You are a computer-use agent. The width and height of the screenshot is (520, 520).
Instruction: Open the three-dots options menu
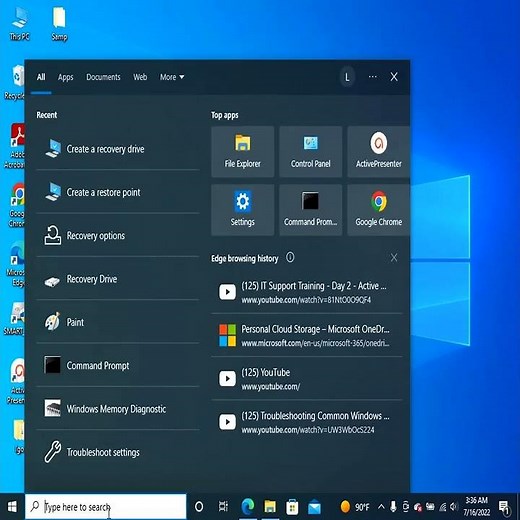(x=373, y=77)
